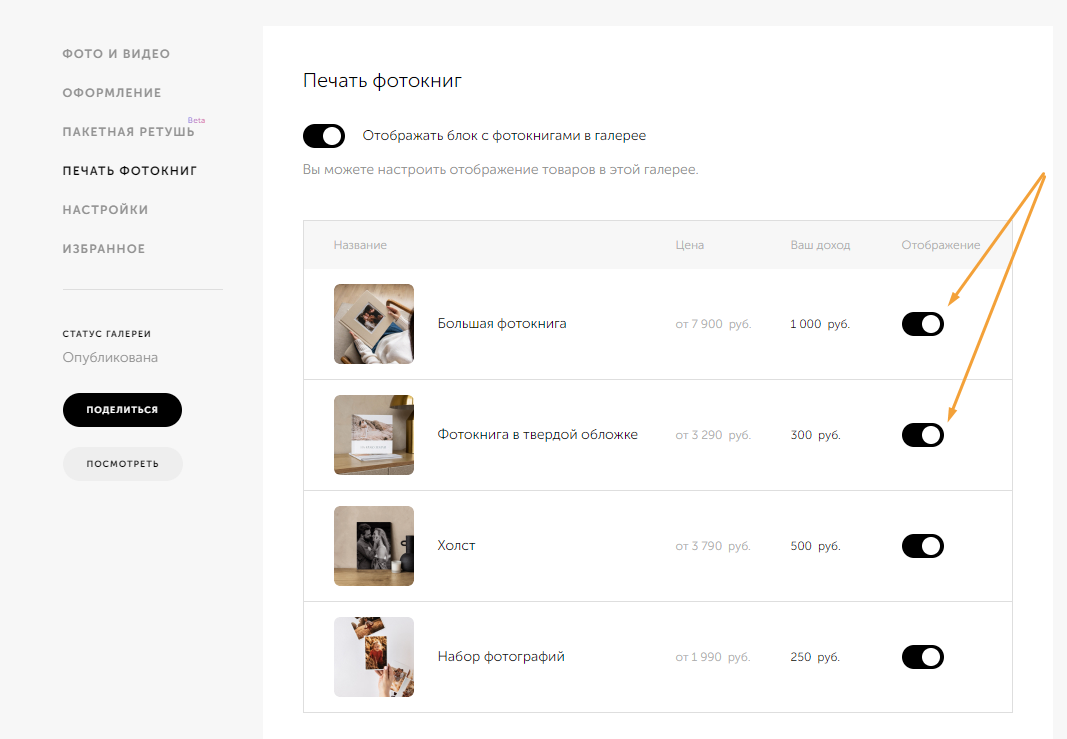This screenshot has width=1067, height=739.
Task: Toggle photobook block display in gallery
Action: click(323, 136)
